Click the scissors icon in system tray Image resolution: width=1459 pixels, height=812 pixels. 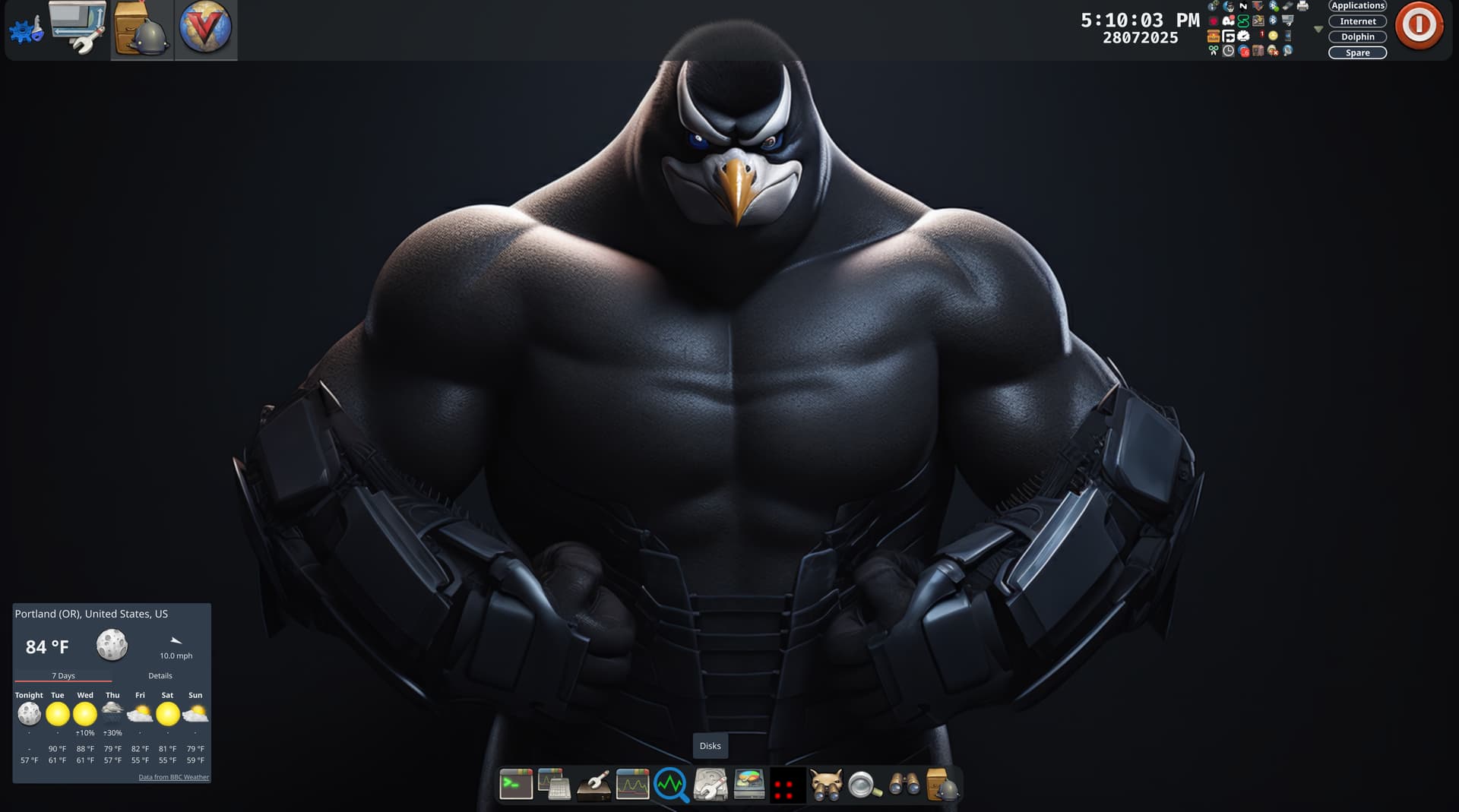coord(1213,51)
